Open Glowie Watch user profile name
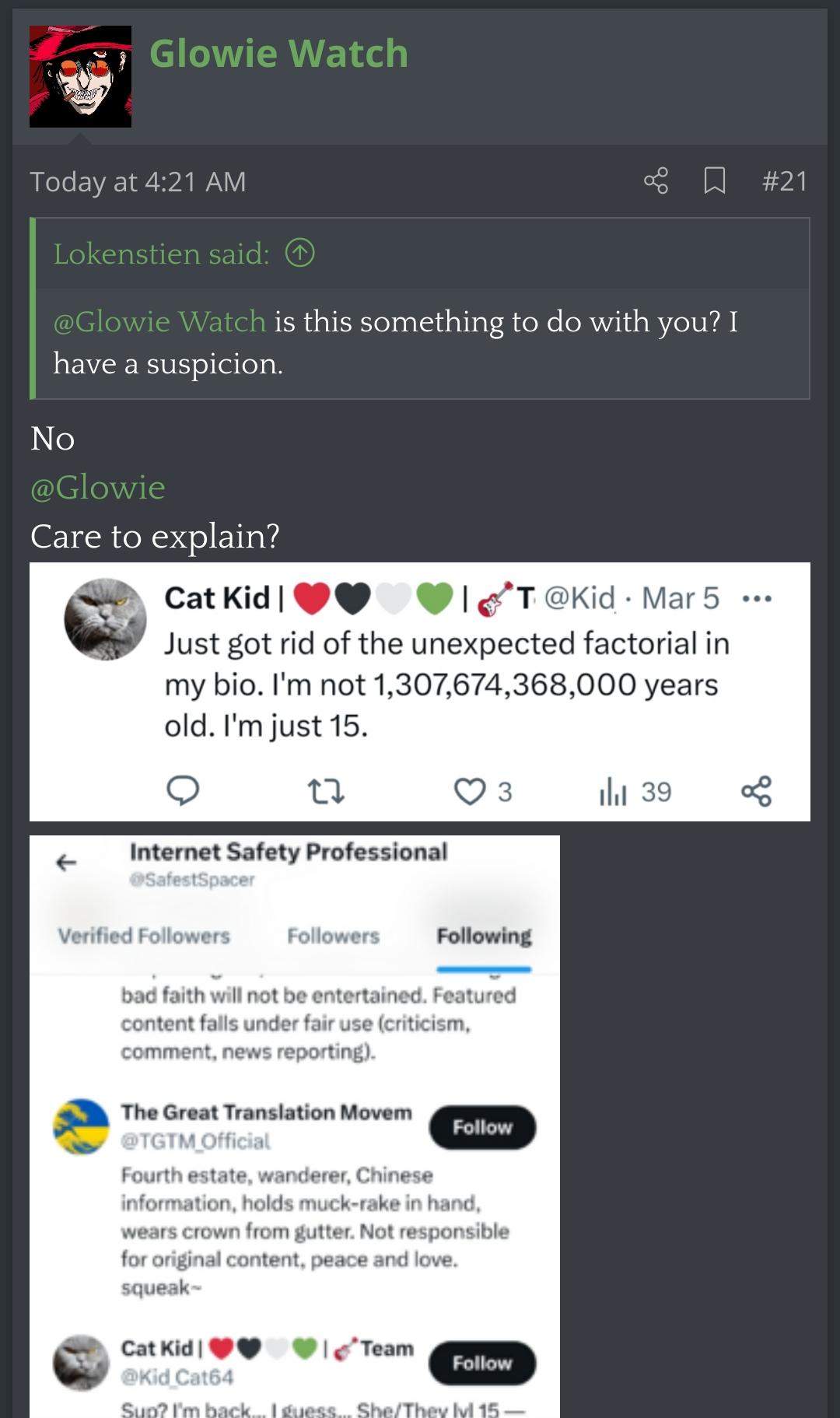Image resolution: width=840 pixels, height=1418 pixels. (278, 54)
